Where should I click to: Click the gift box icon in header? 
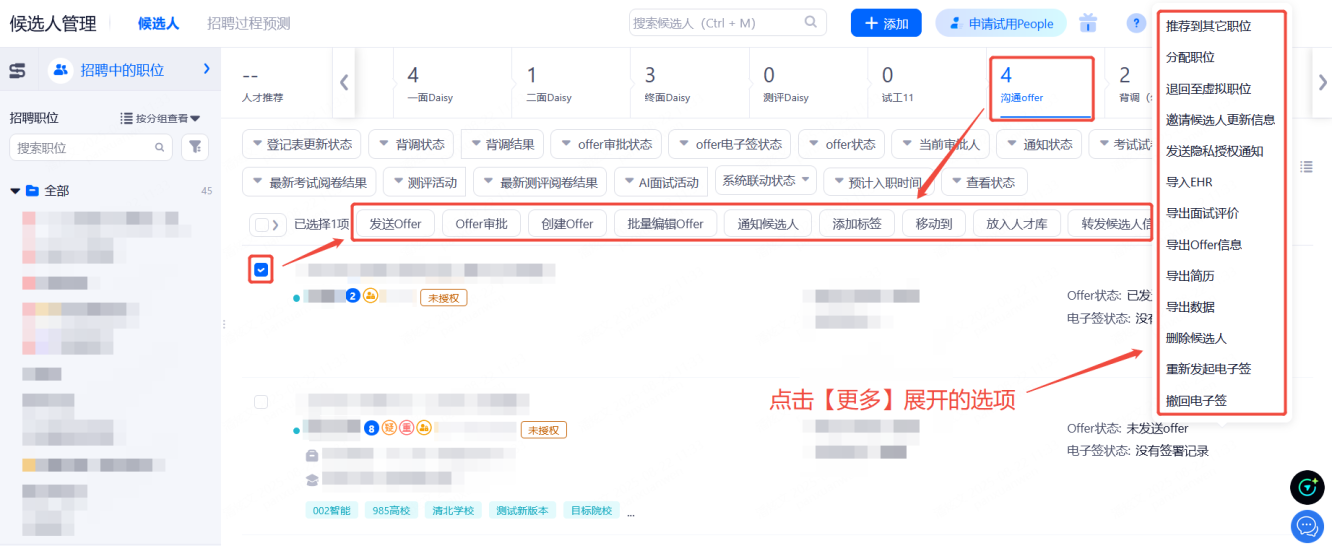[1088, 23]
